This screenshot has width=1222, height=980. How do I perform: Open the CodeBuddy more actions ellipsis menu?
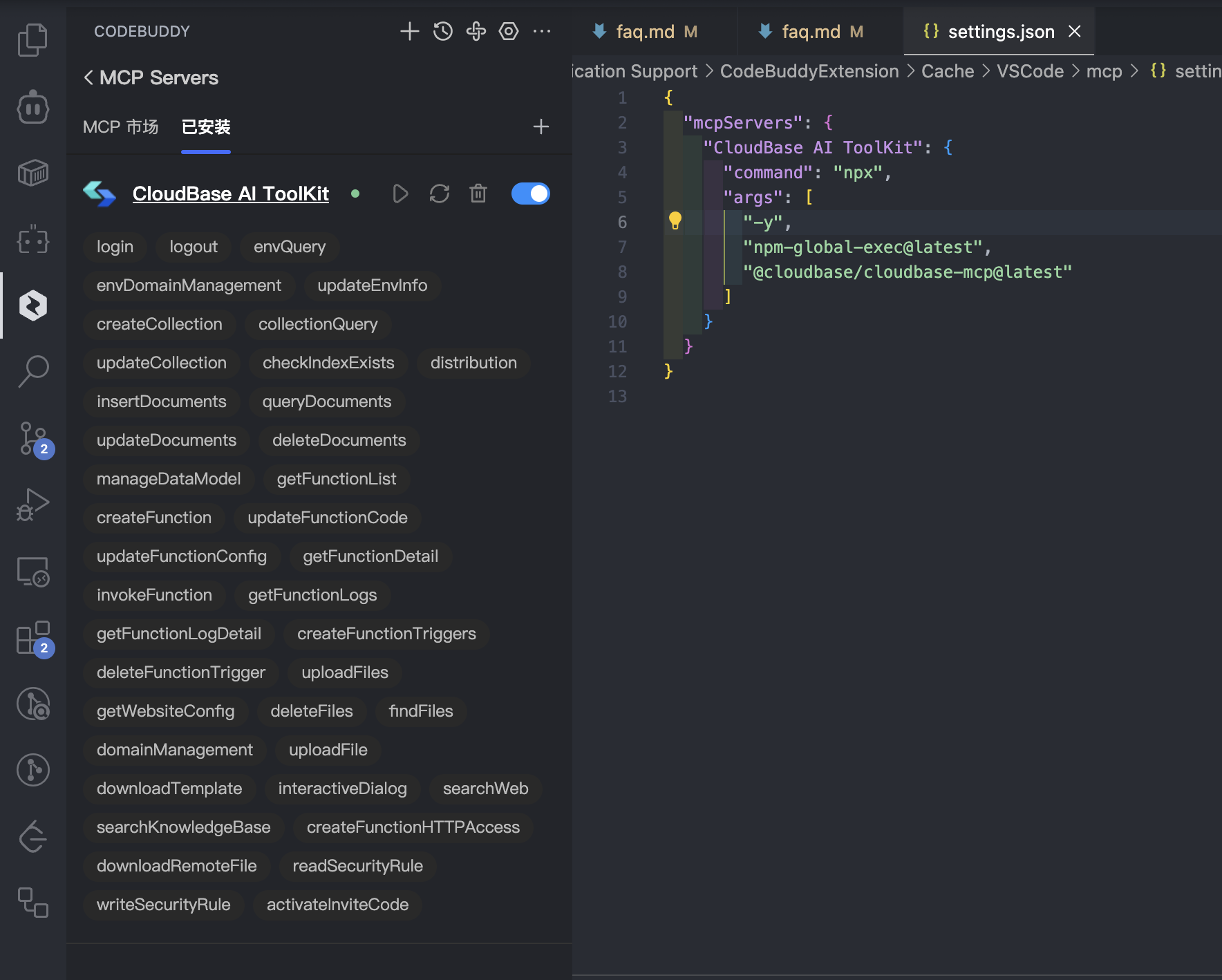pos(542,31)
